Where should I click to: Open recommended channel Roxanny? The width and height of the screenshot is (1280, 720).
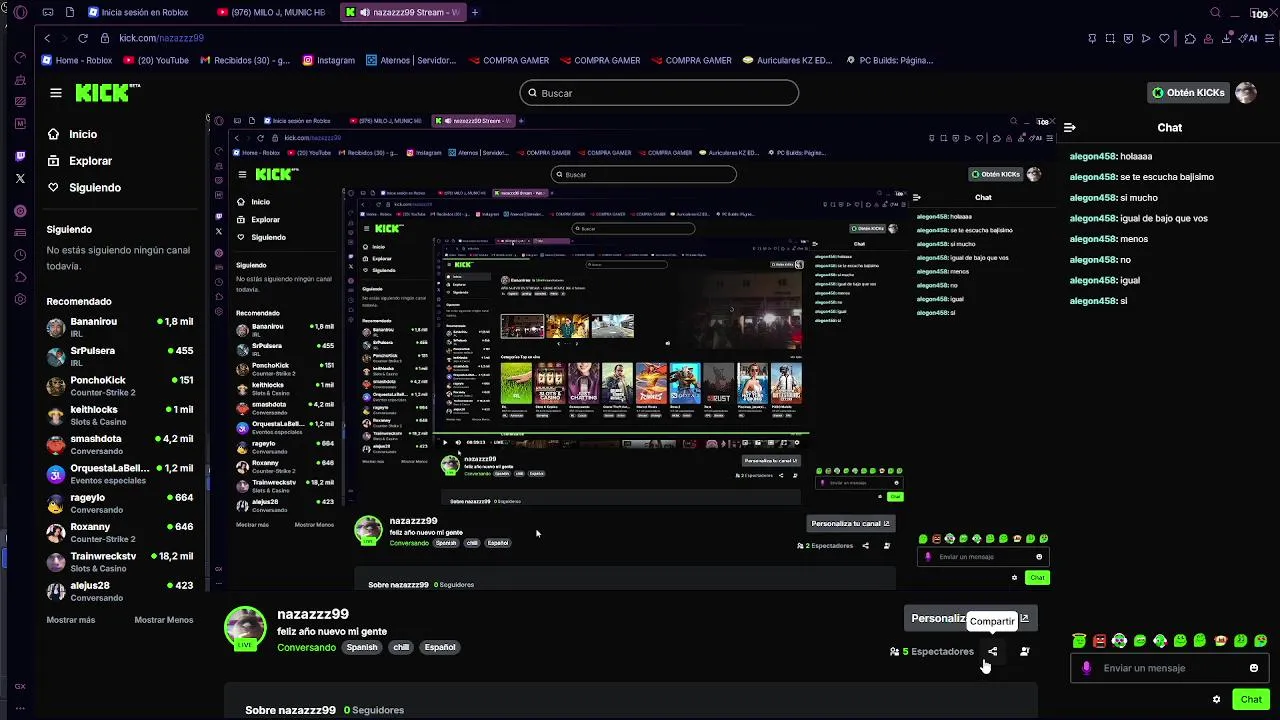coord(120,532)
